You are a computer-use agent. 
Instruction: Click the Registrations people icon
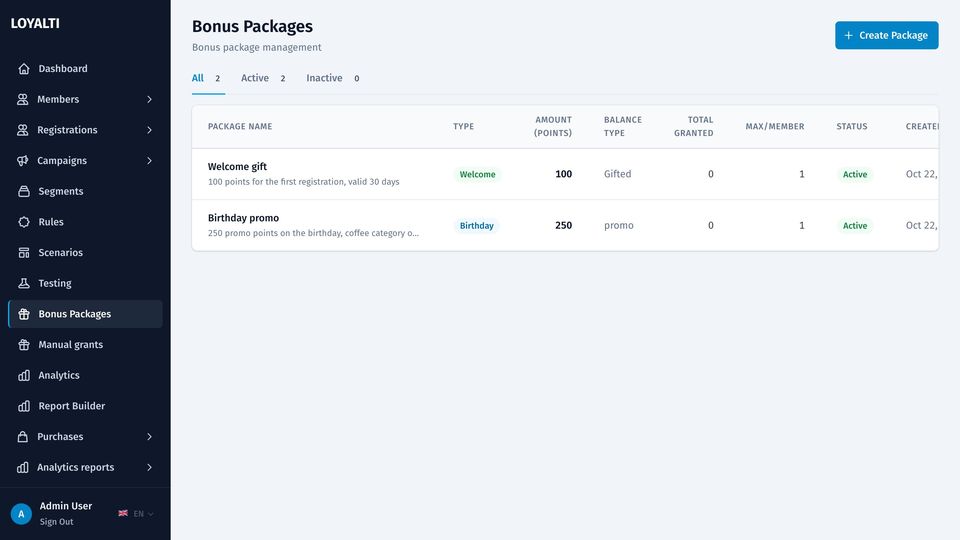(23, 130)
